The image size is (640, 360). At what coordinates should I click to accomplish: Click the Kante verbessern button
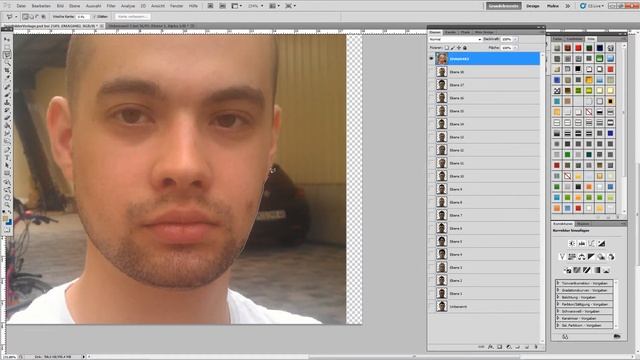pos(133,17)
